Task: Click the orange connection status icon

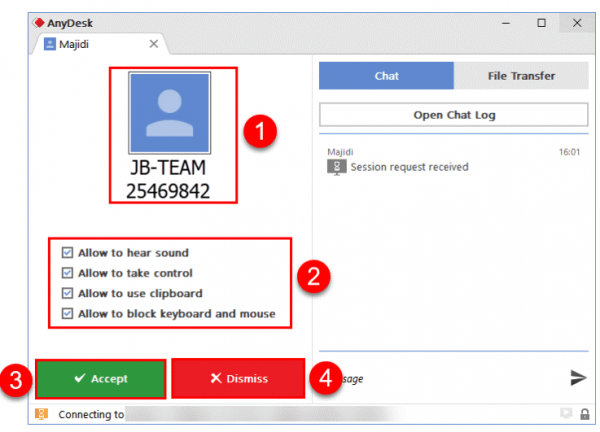Action: (x=41, y=414)
